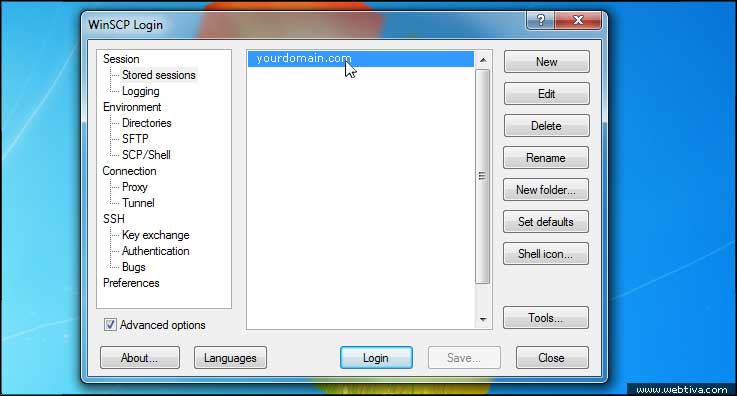Open the Bugs tree item
The width and height of the screenshot is (737, 396).
[x=134, y=266]
